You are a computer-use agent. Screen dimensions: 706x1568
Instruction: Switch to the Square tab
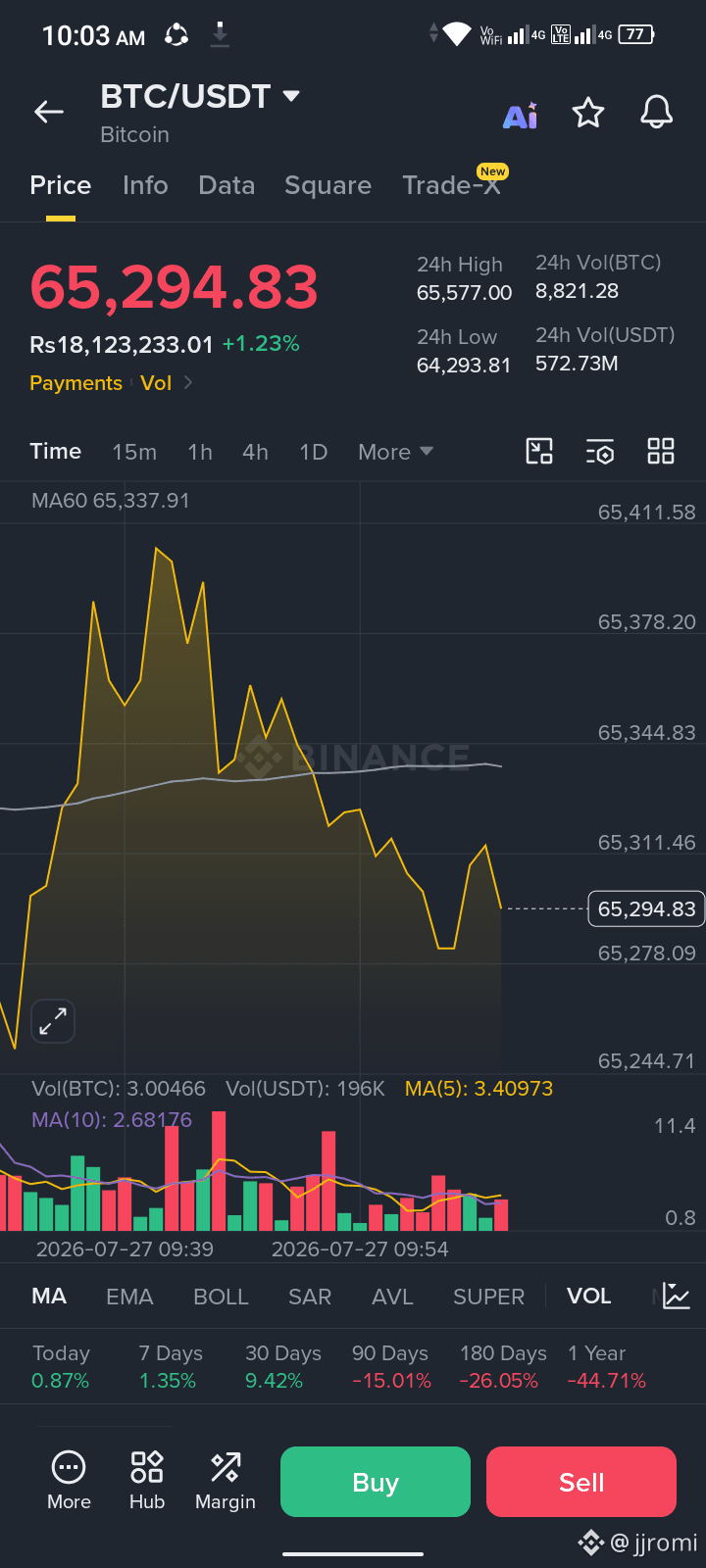tap(328, 185)
